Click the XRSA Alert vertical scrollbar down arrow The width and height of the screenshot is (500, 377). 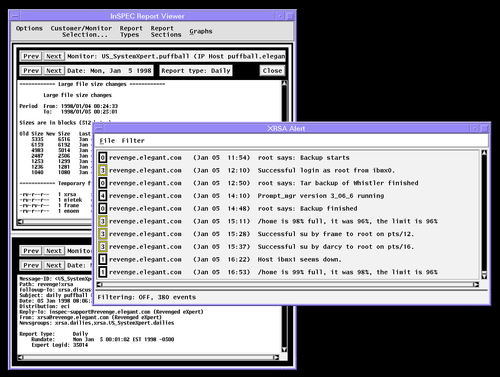484,276
